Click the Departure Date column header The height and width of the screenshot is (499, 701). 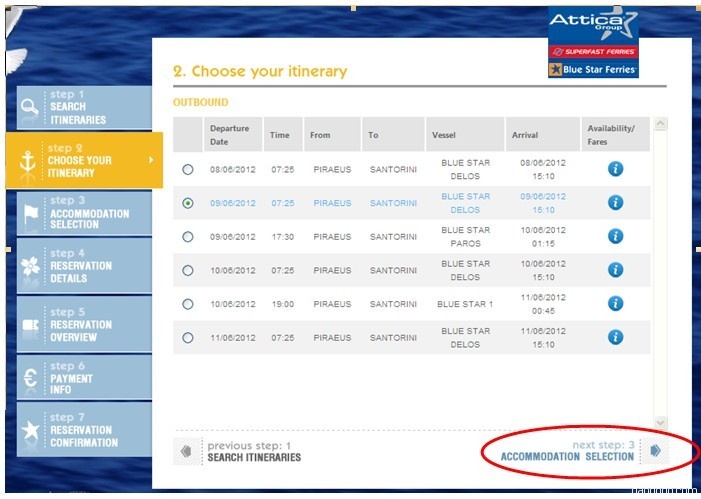[x=233, y=135]
